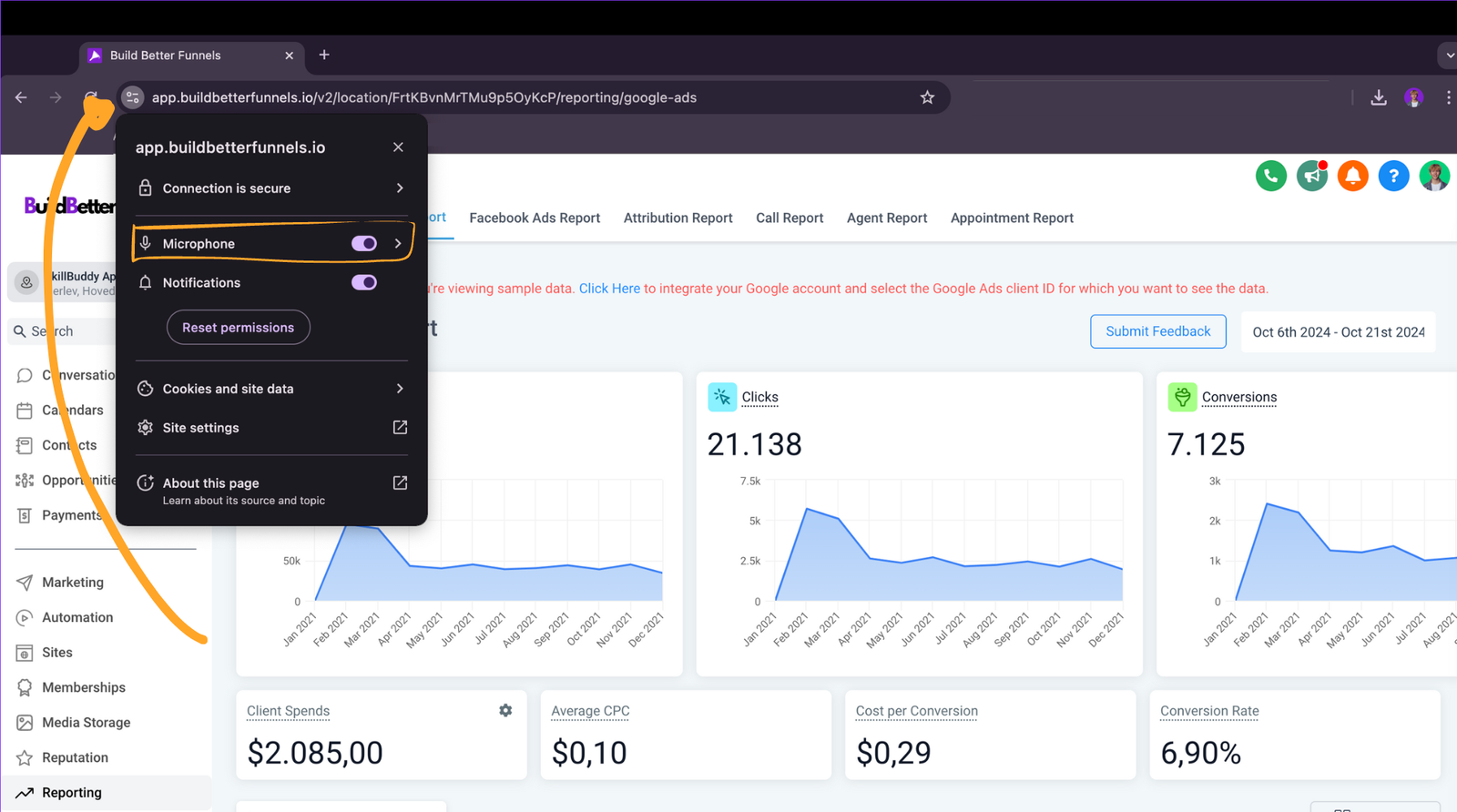Click the blue help question mark icon
Screen dimensions: 1457x812
pos(1393,176)
